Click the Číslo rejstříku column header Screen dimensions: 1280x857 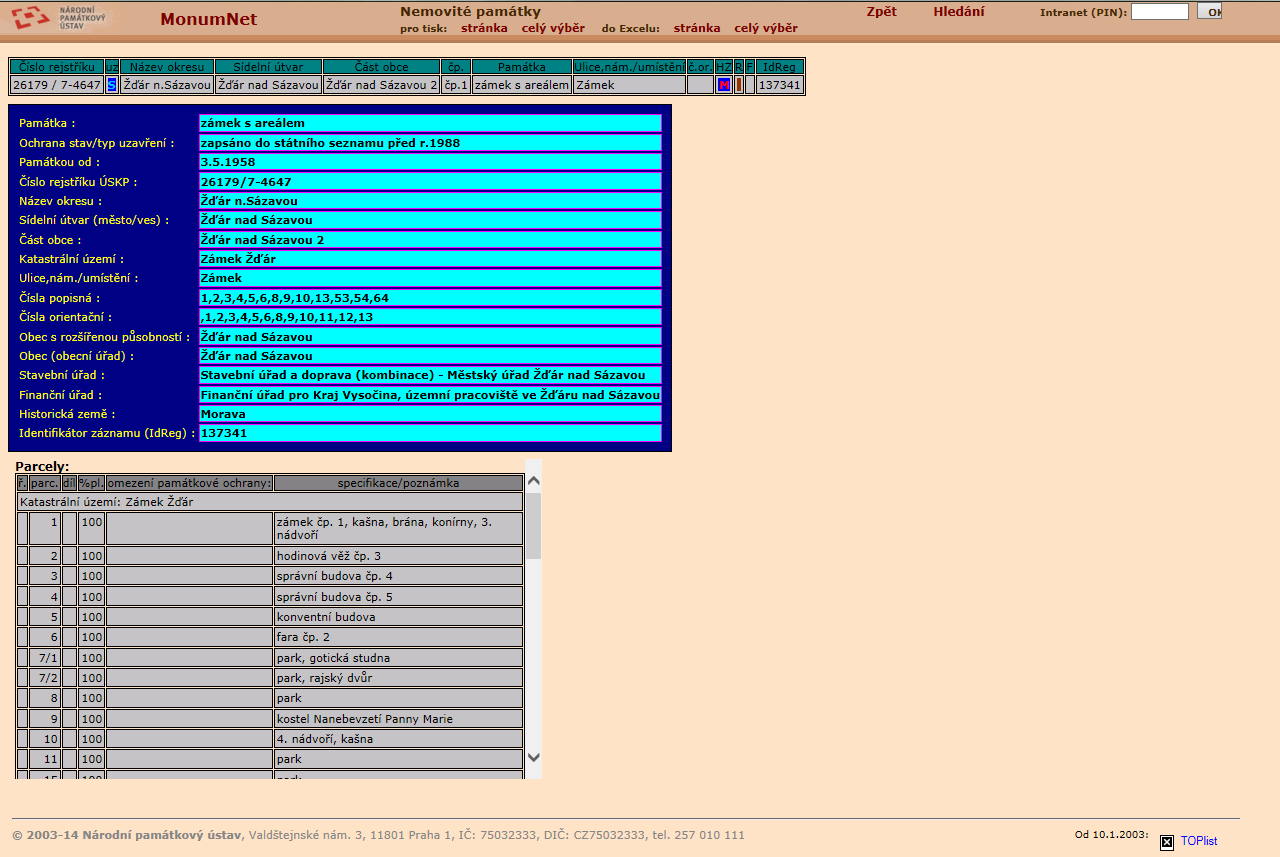tap(57, 67)
